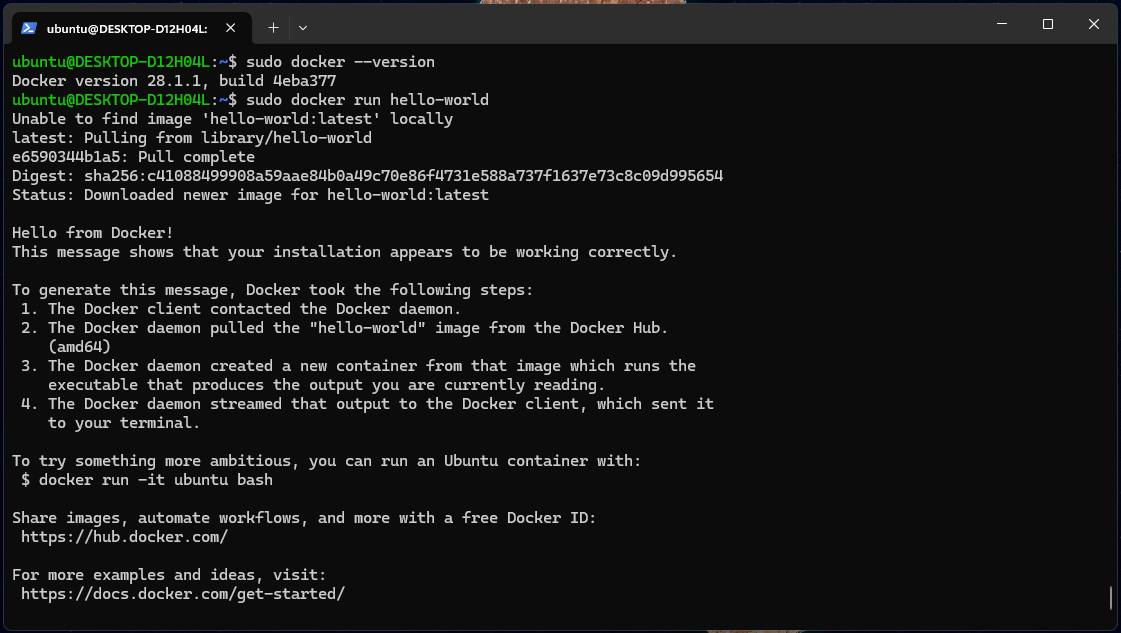Screen dimensions: 1121x633
Task: Click the scrollbar thumb at the right edge
Action: [1111, 597]
